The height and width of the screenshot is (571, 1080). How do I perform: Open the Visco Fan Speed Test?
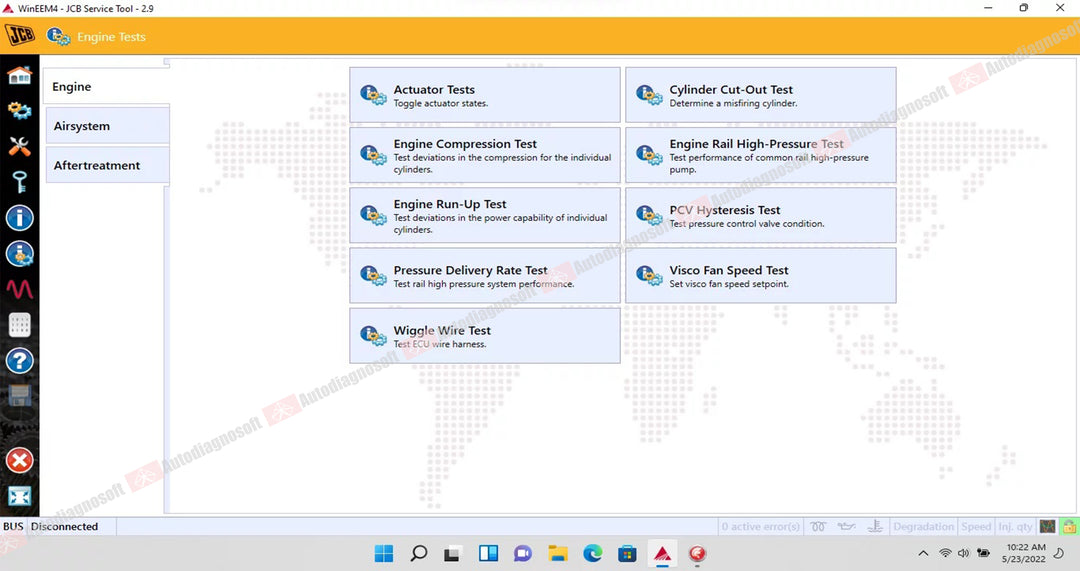(760, 276)
